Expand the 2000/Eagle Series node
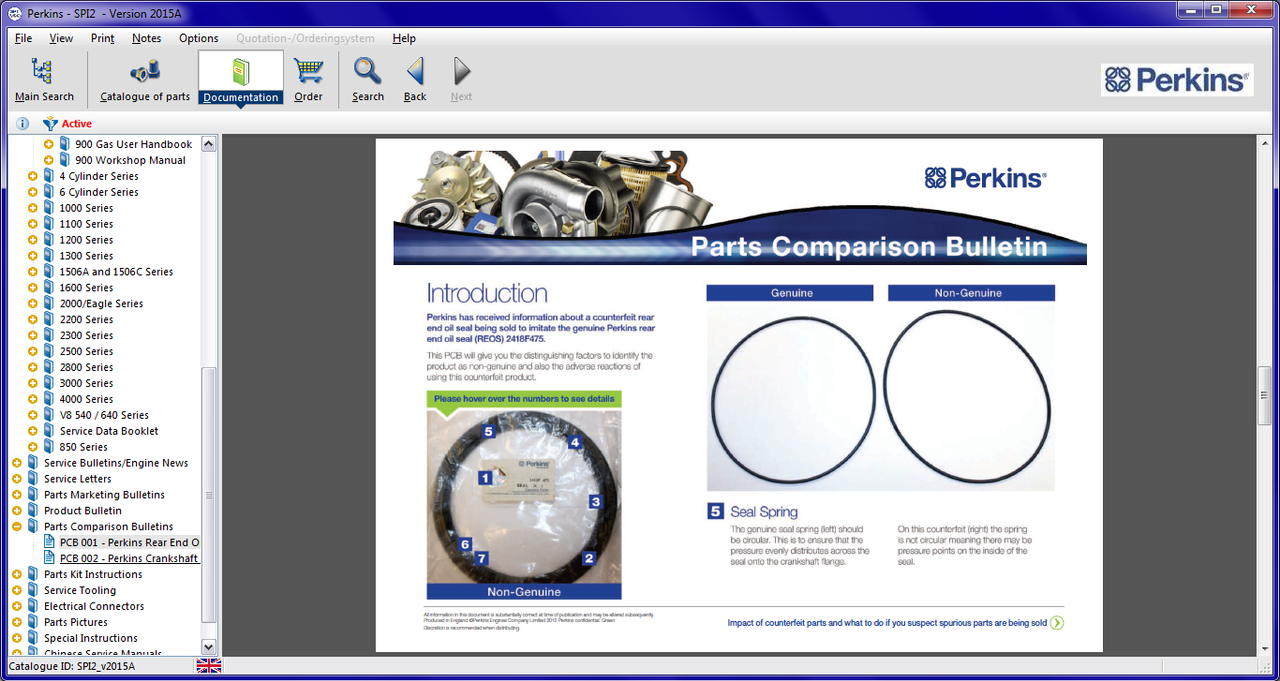This screenshot has width=1280, height=681. point(33,303)
